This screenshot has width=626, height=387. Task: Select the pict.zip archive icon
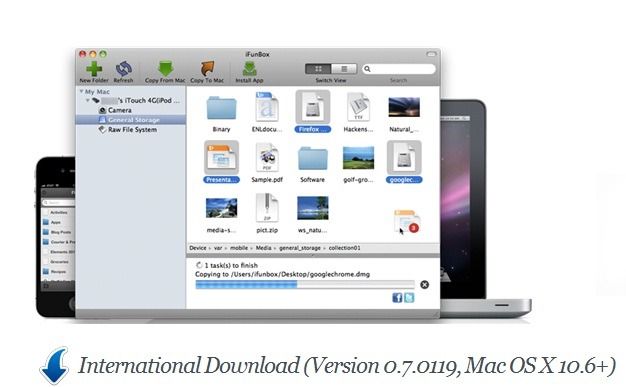267,208
